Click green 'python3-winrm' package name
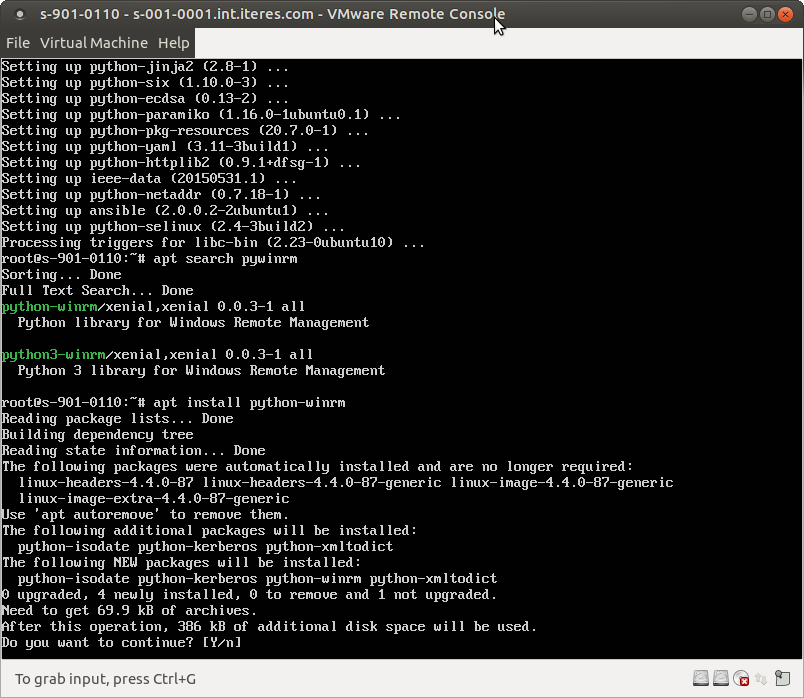 (x=53, y=355)
